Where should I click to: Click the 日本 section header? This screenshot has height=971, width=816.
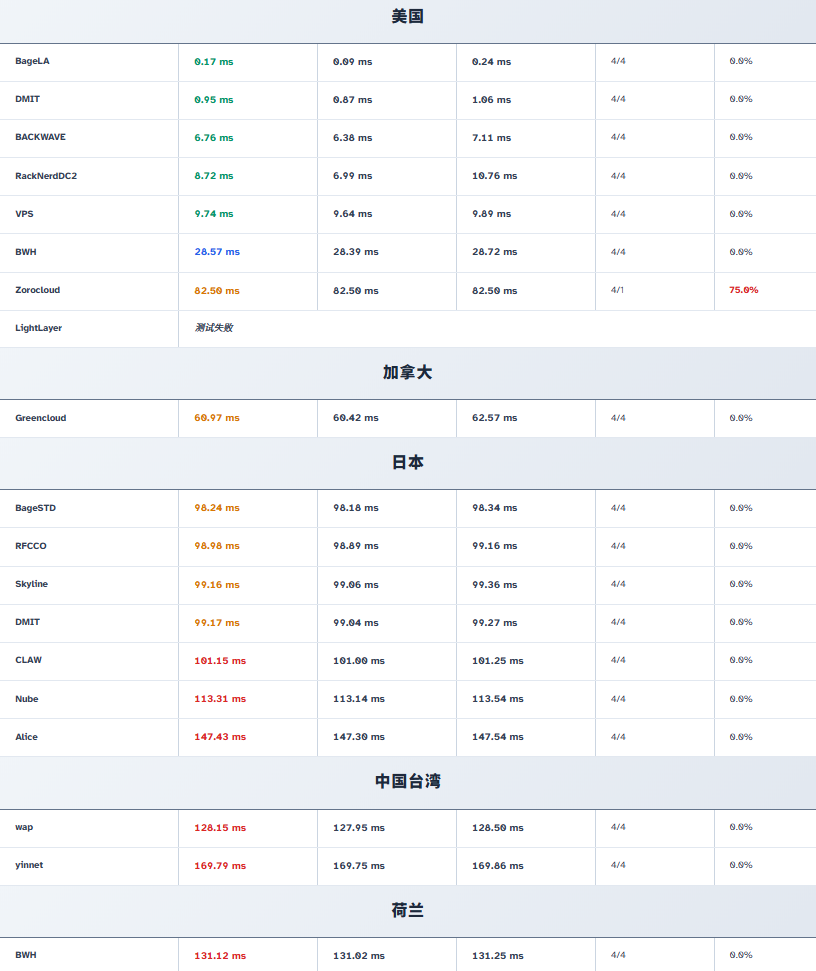(x=408, y=463)
